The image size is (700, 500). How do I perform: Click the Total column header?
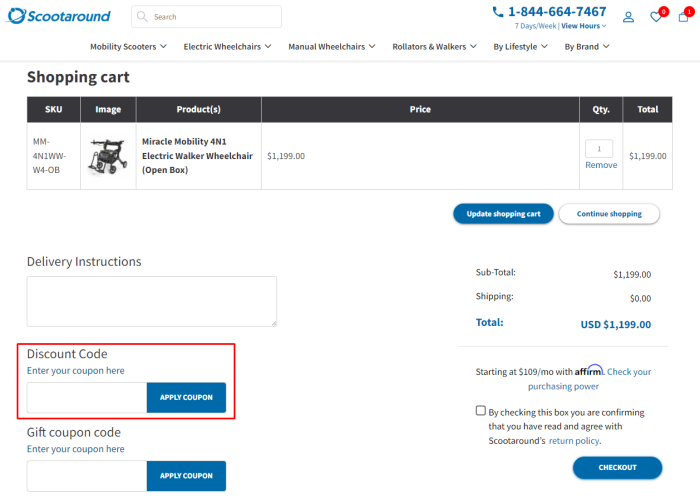coord(647,109)
